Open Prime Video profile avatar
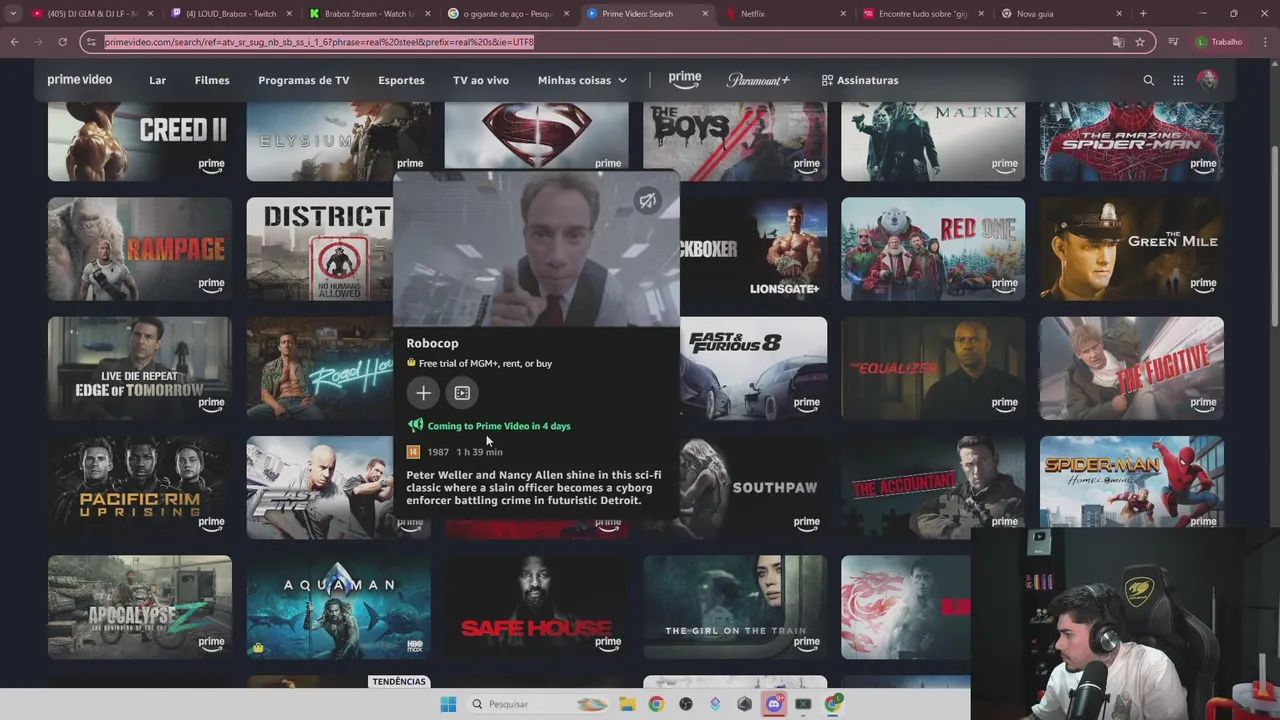1280x720 pixels. click(x=1208, y=80)
